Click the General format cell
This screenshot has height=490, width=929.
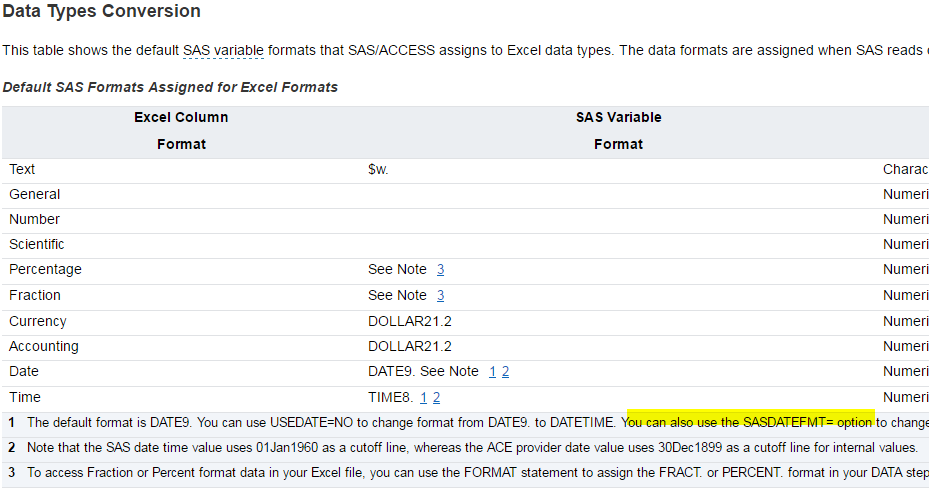click(35, 195)
